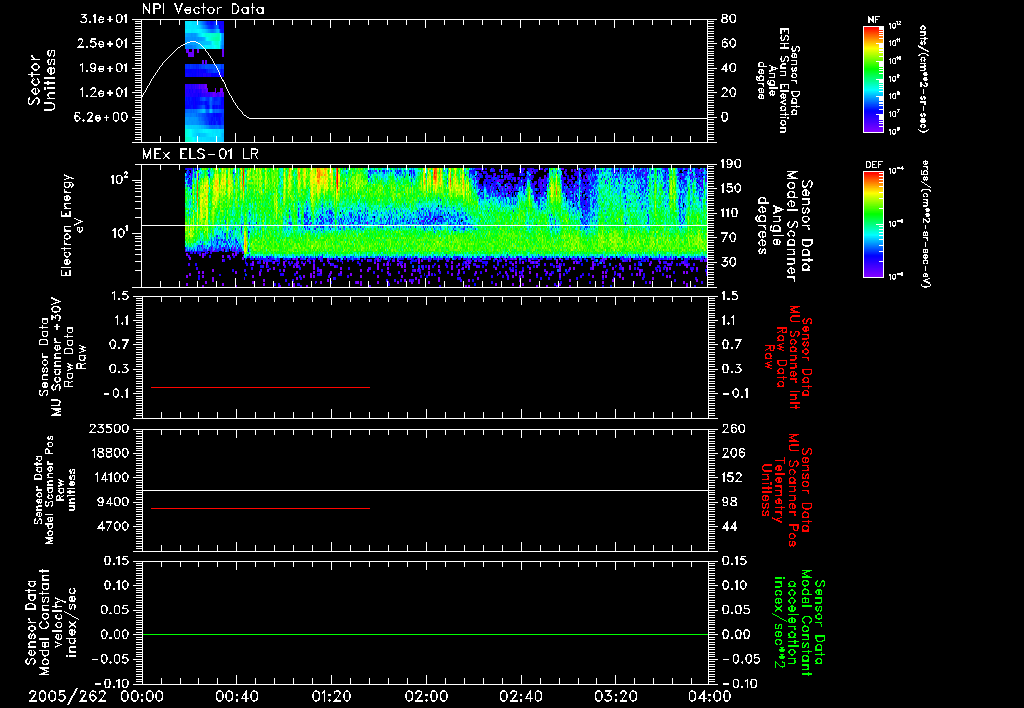Click the ELS electron energy spectrogram

tap(446, 225)
